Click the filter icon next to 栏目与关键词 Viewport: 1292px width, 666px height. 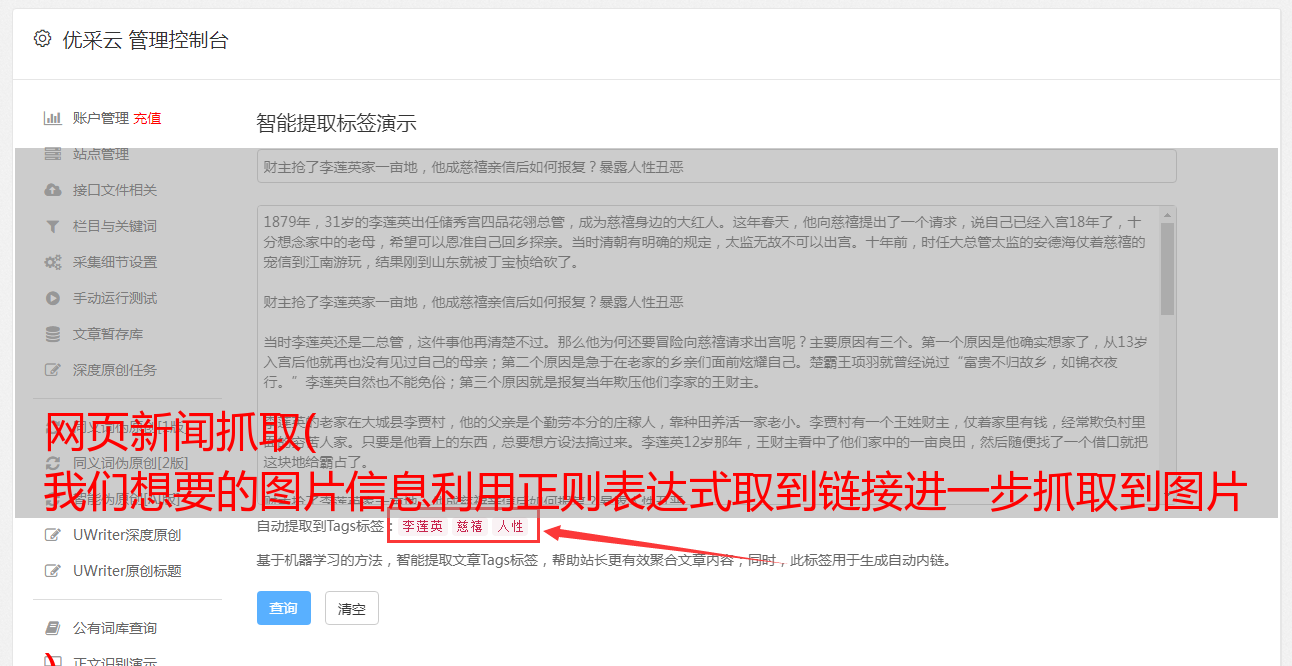coord(53,226)
